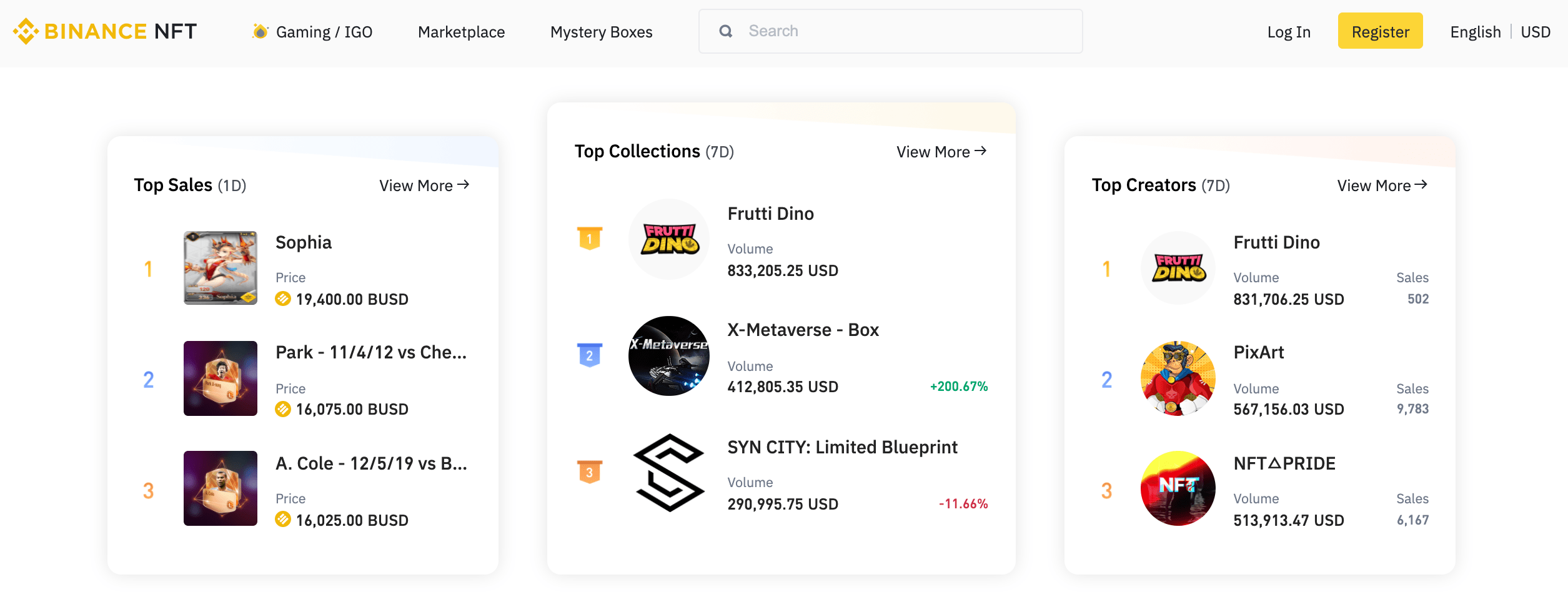Open the Frutti Dino collection name
The width and height of the screenshot is (1568, 597).
pyautogui.click(x=770, y=214)
